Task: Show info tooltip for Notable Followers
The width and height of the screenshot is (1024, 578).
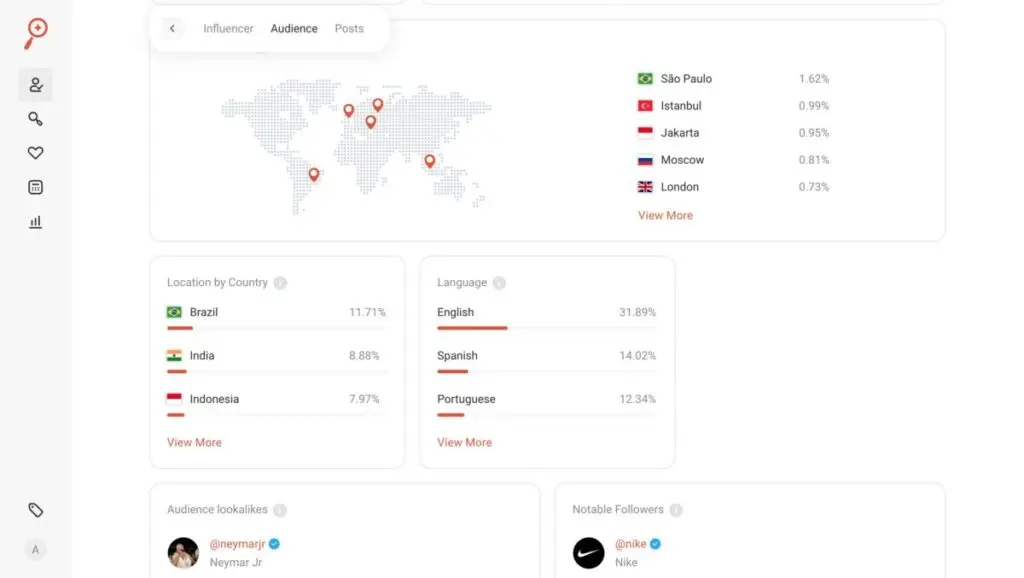Action: point(676,510)
